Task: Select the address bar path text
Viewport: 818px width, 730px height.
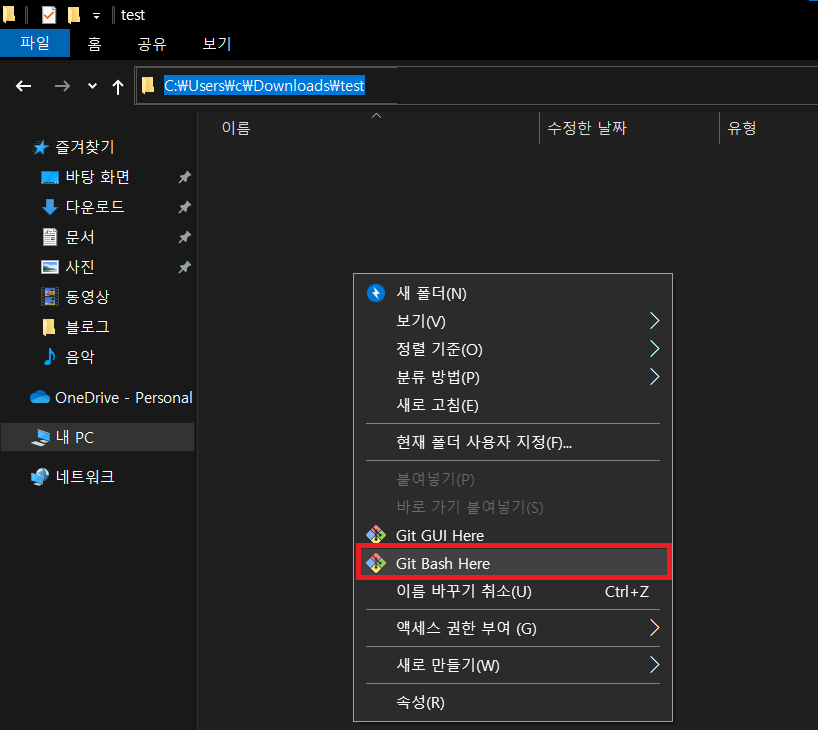Action: (264, 86)
